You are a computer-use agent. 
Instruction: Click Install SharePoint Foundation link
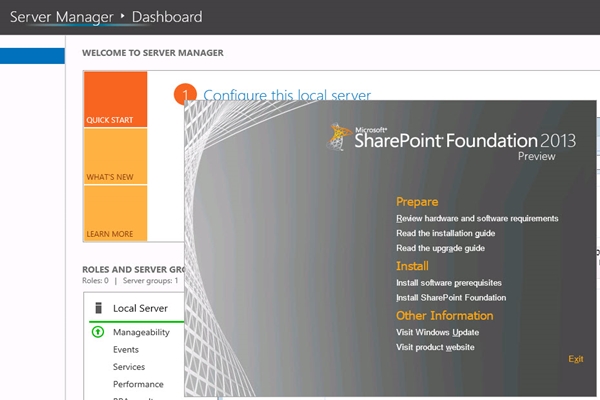point(451,297)
